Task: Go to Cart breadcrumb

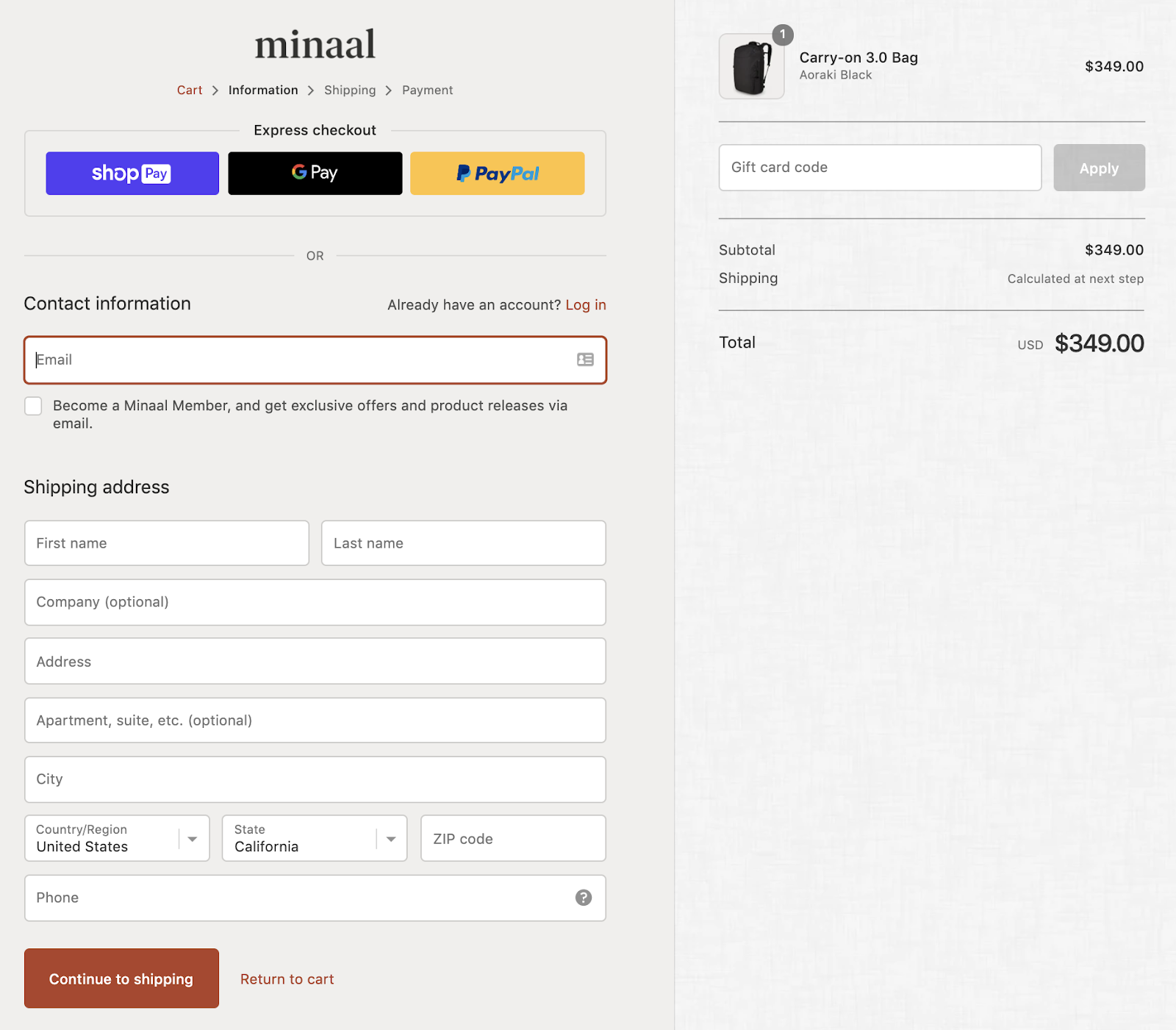Action: pyautogui.click(x=190, y=90)
